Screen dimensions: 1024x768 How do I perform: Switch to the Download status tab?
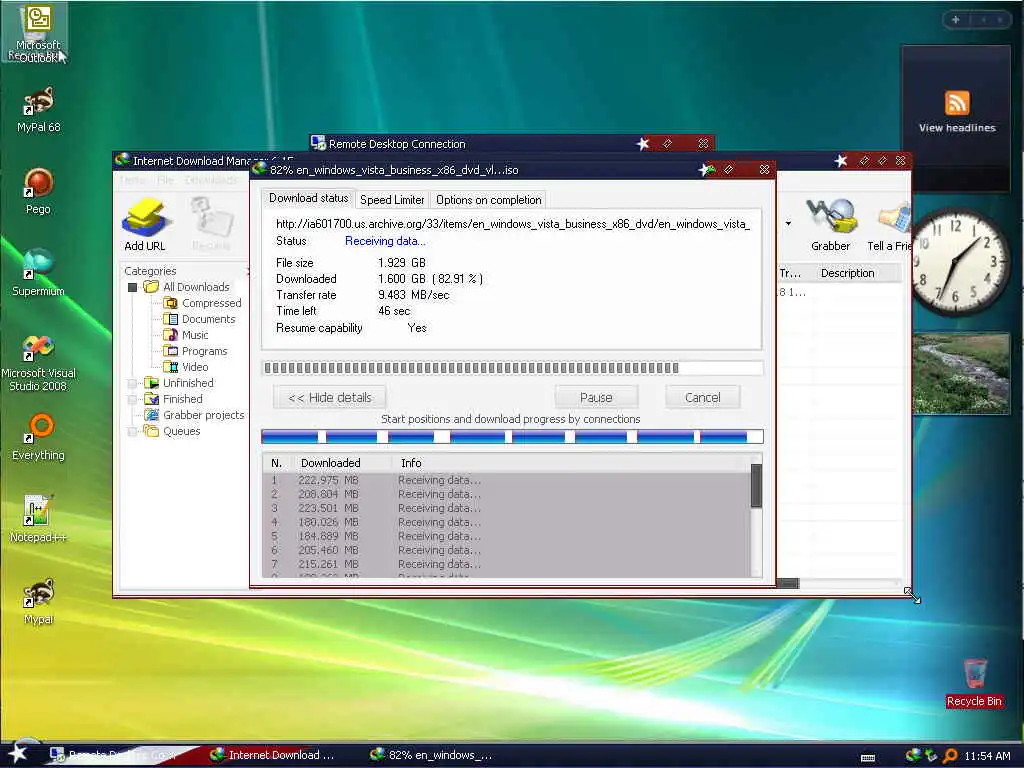click(308, 199)
